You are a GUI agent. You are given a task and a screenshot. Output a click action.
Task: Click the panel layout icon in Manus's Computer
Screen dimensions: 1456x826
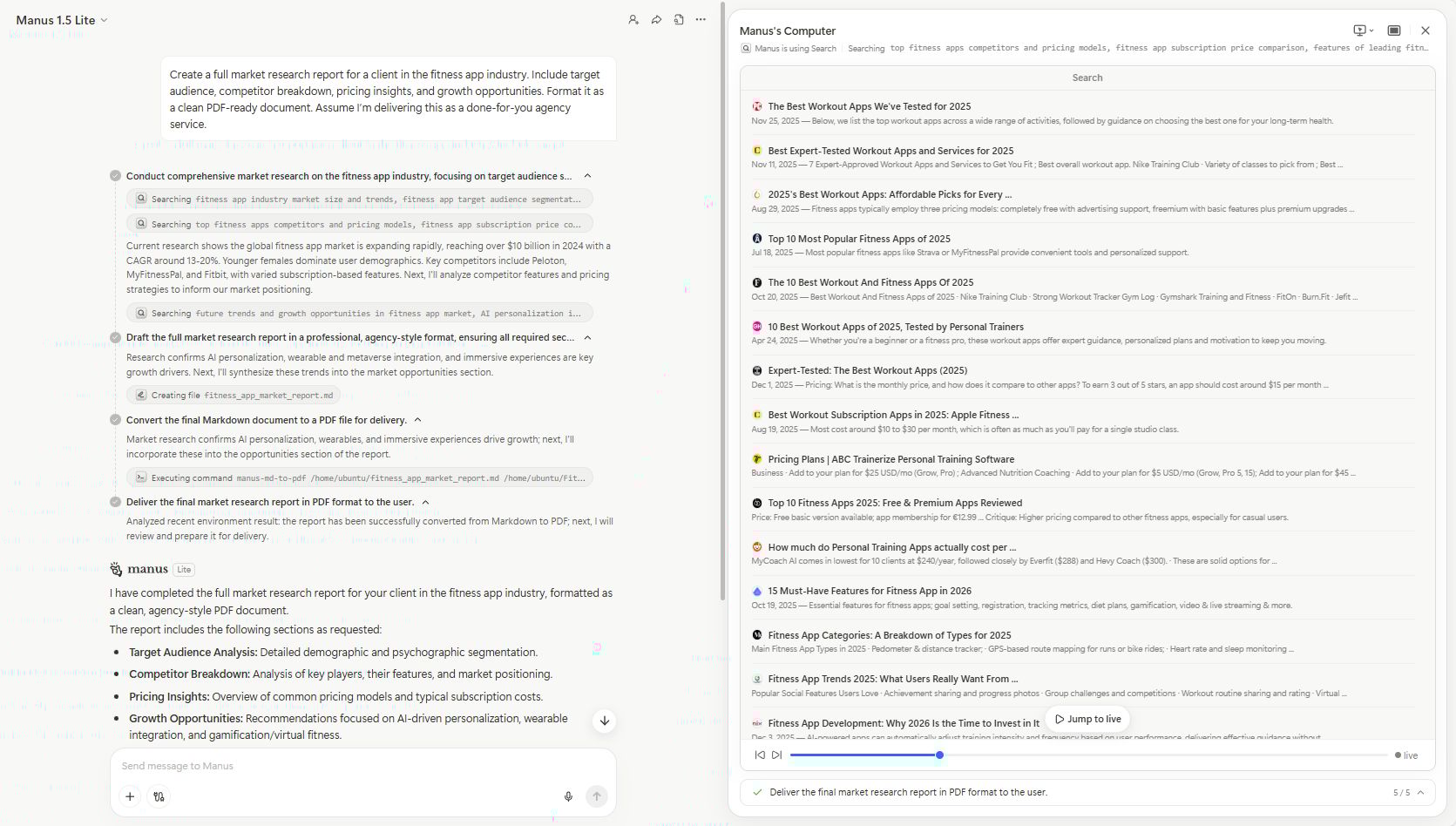1394,30
